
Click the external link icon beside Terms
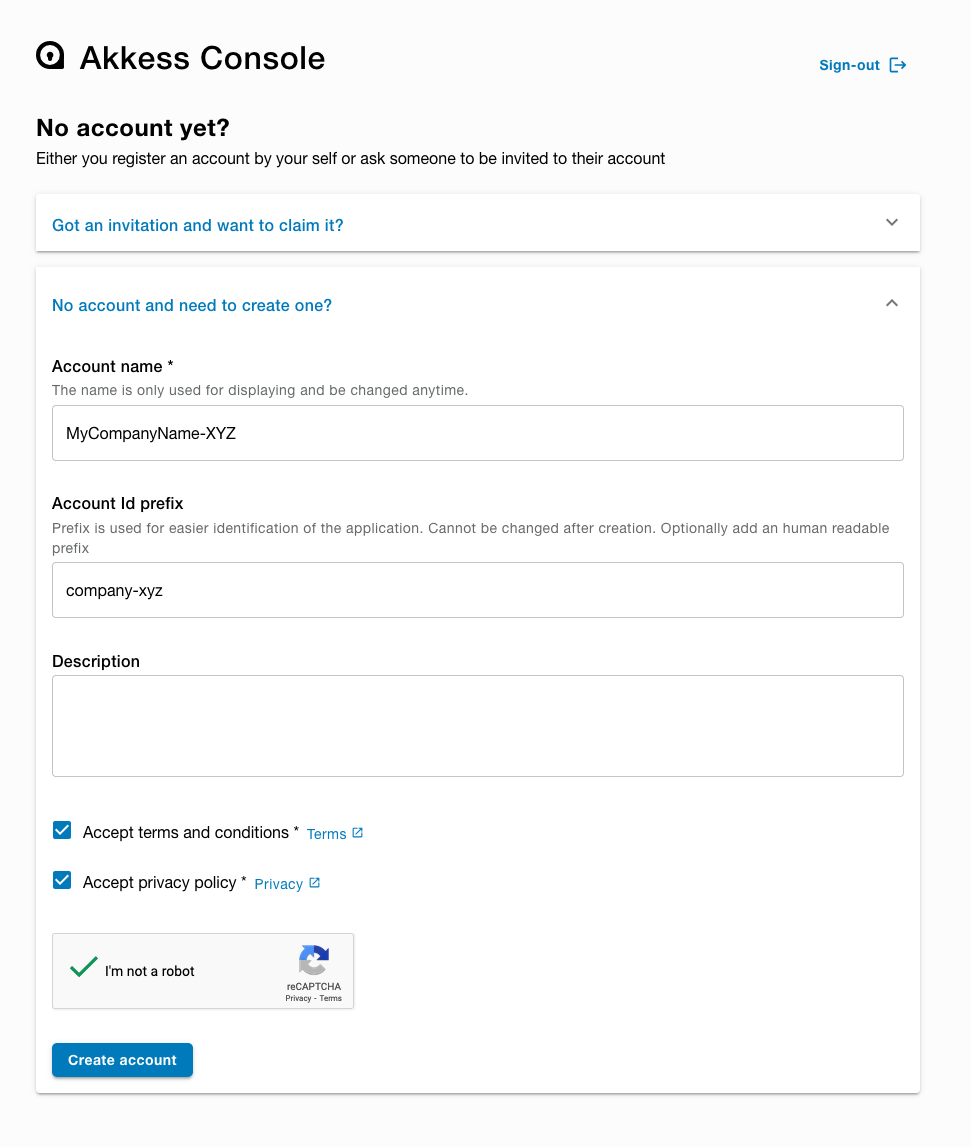(358, 831)
